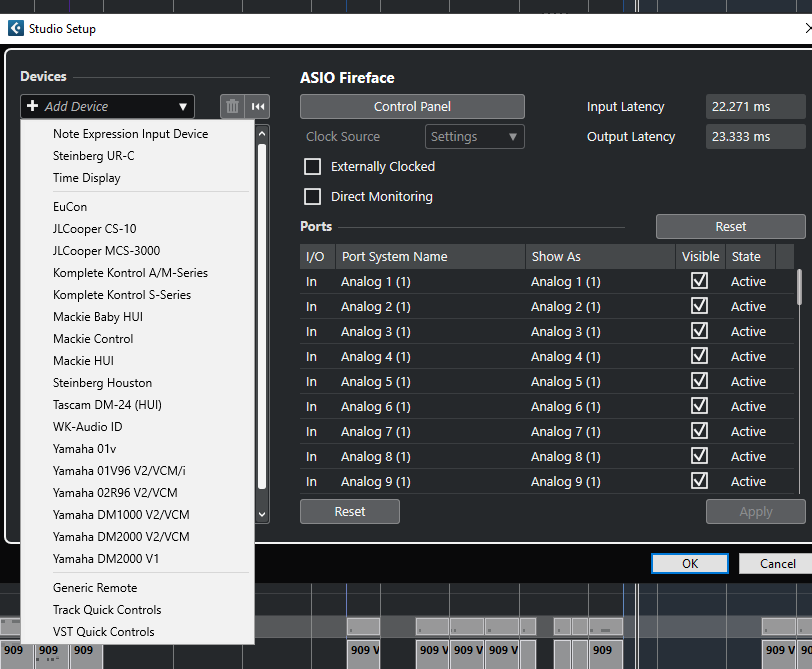This screenshot has width=812, height=669.
Task: Uncheck Visible for Analog 3 (1)
Action: (699, 331)
